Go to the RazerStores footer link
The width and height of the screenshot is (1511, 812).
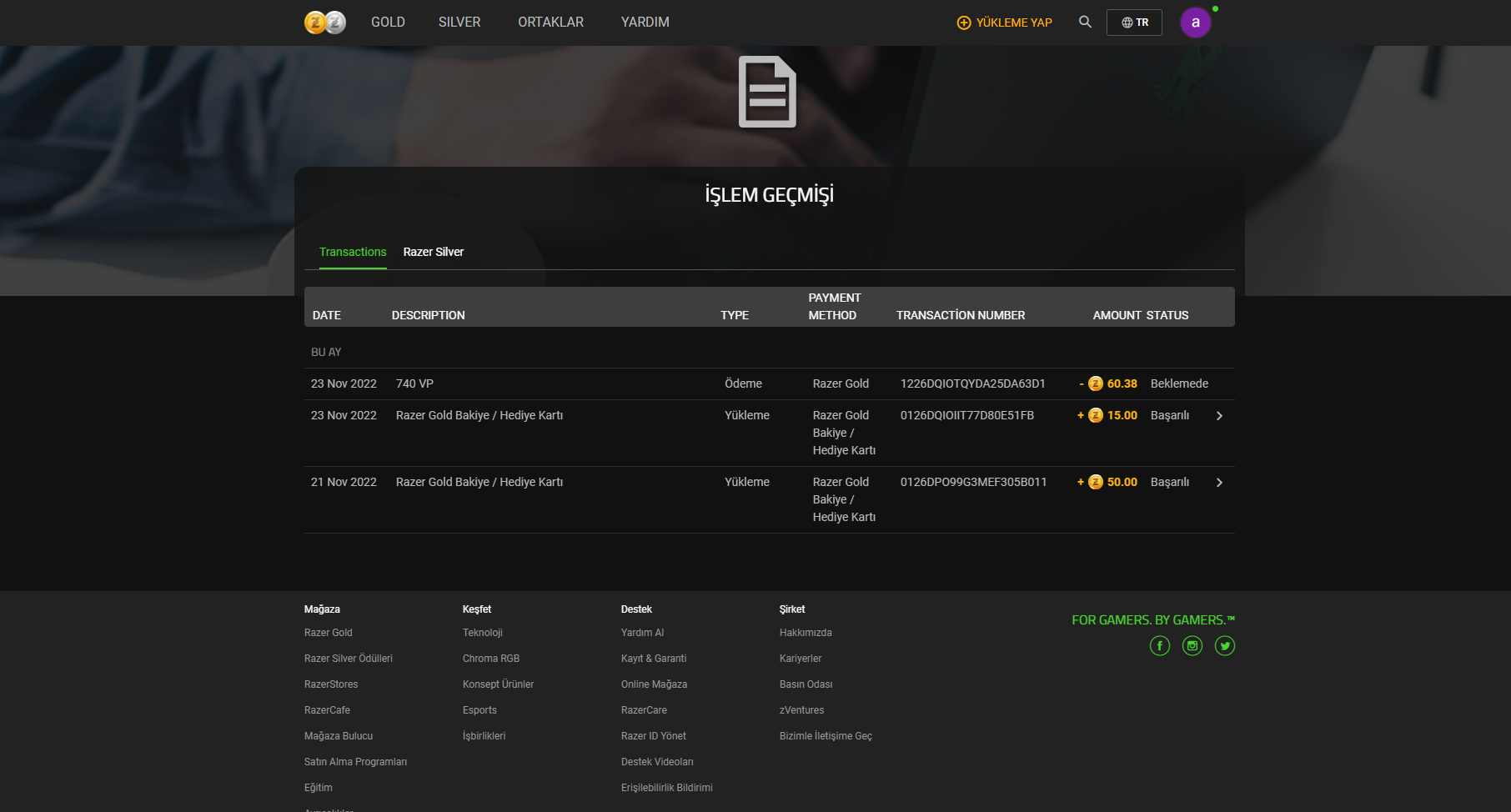[331, 684]
